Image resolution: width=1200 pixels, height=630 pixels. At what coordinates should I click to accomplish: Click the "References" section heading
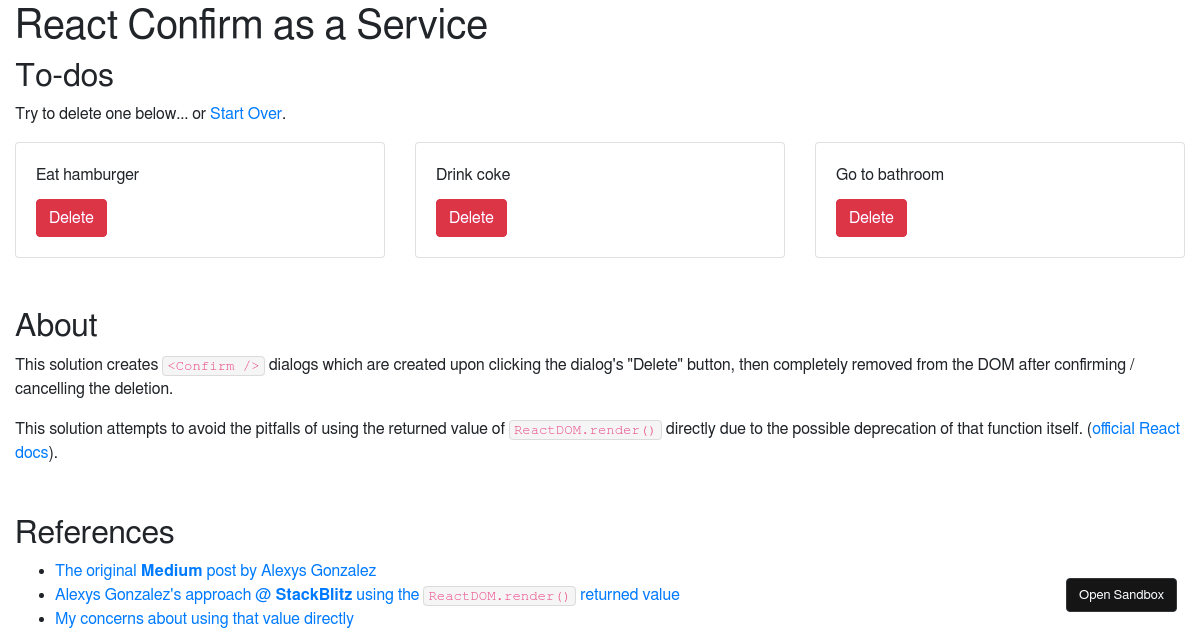(94, 532)
